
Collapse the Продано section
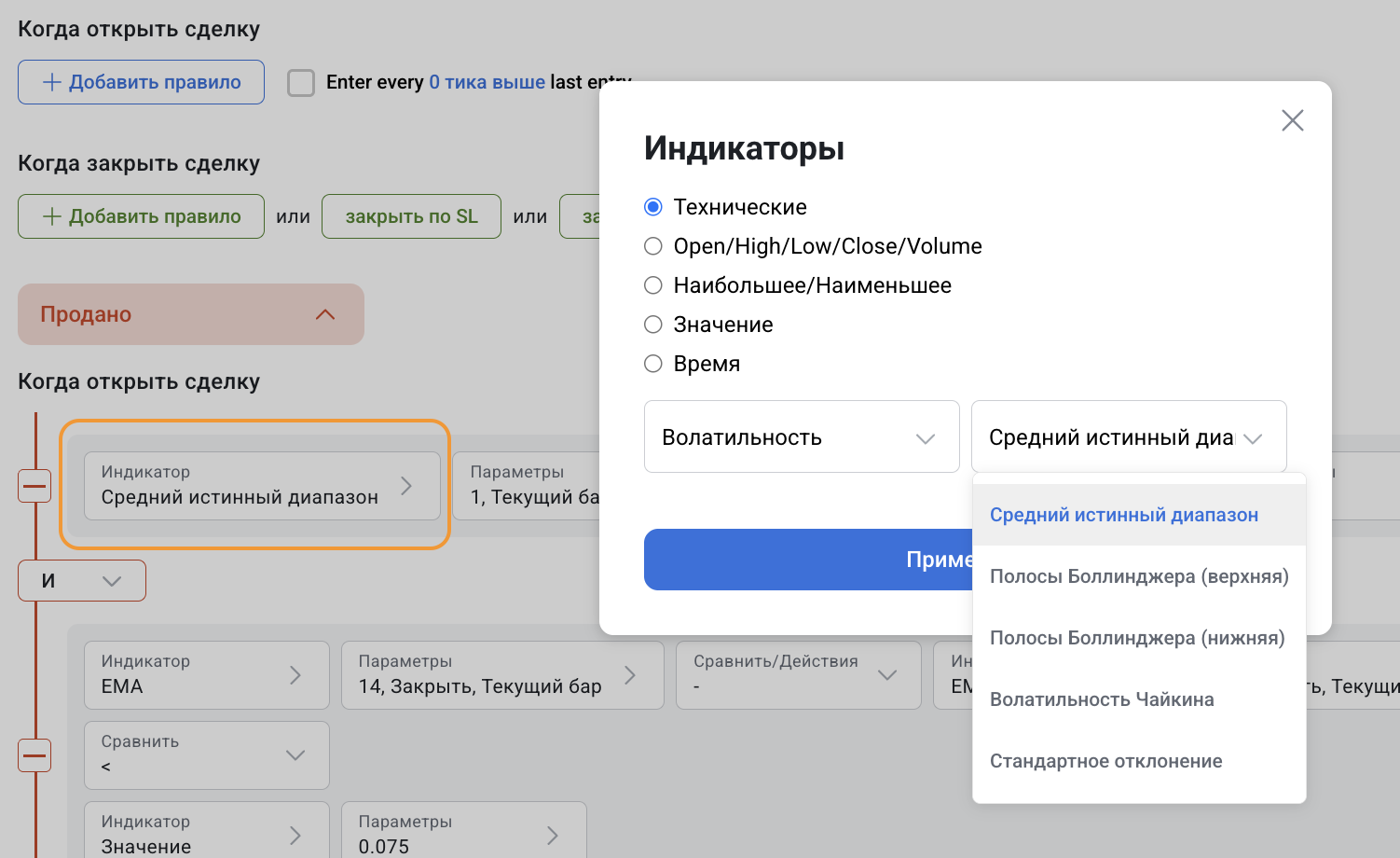coord(191,314)
